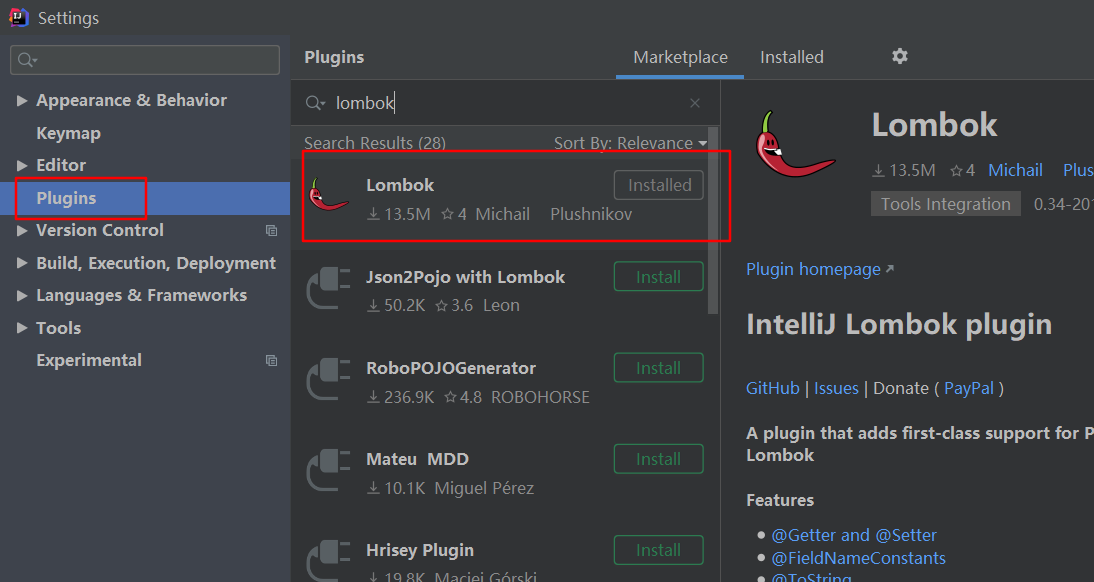
Task: Expand Build, Execution, Deployment node
Action: [23, 264]
